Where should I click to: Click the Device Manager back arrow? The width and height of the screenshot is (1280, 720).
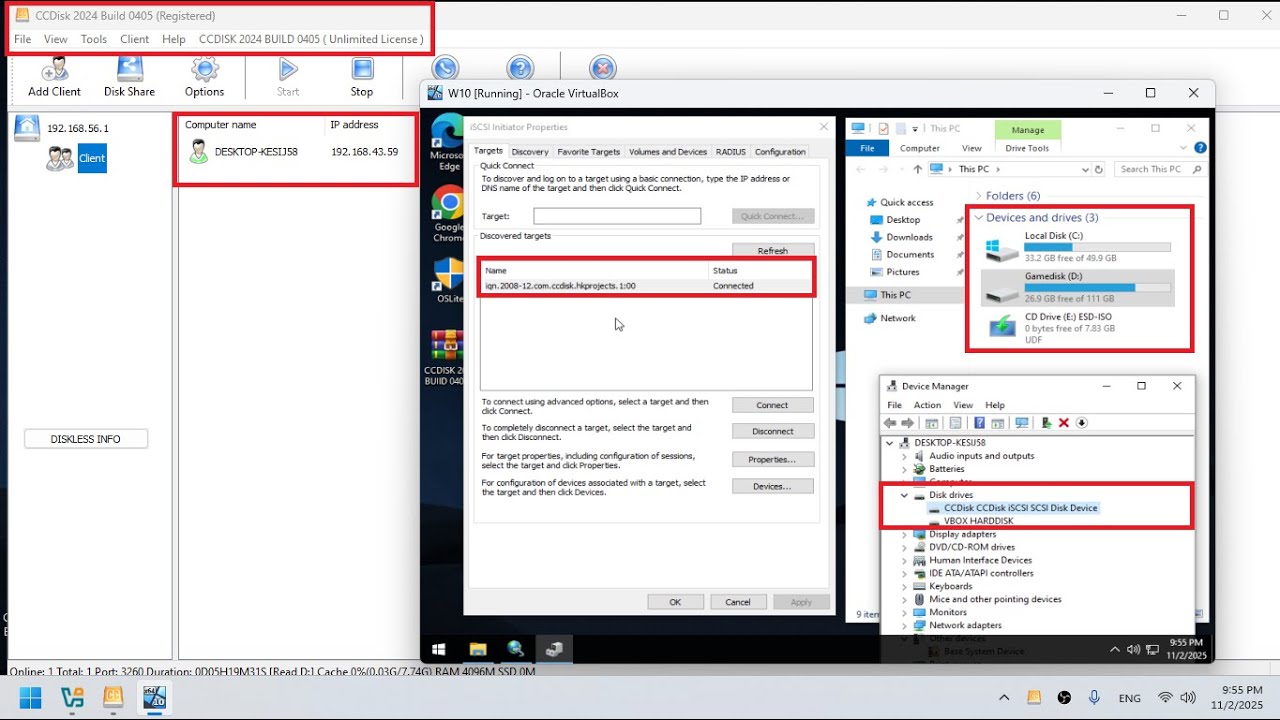tap(890, 423)
